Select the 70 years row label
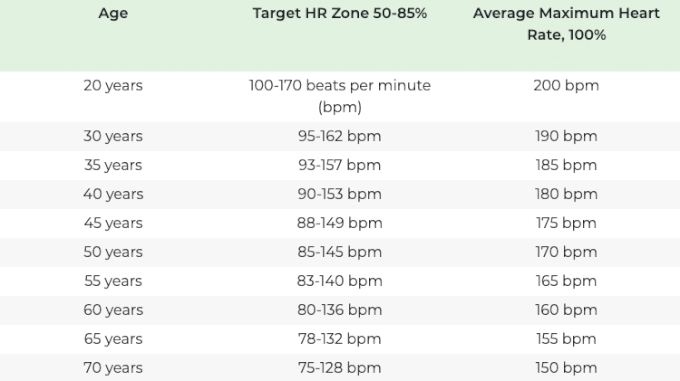Viewport: 680px width, 381px height. (113, 368)
